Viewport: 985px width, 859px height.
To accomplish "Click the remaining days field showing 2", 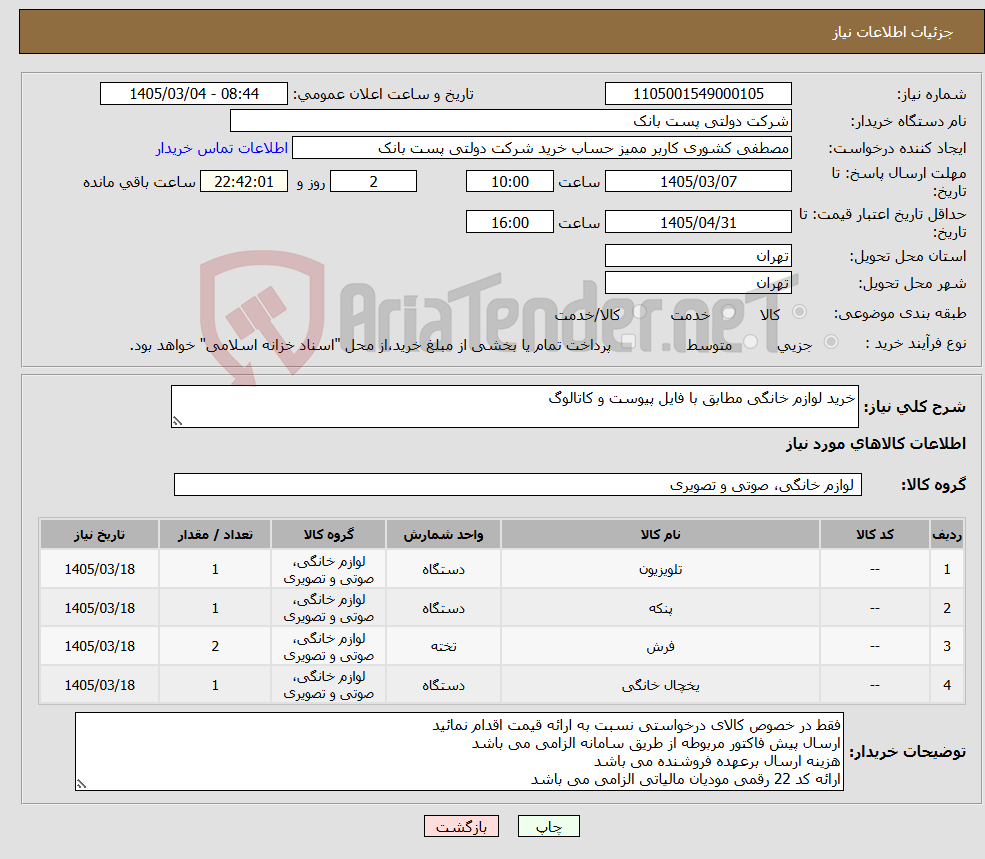I will click(373, 182).
